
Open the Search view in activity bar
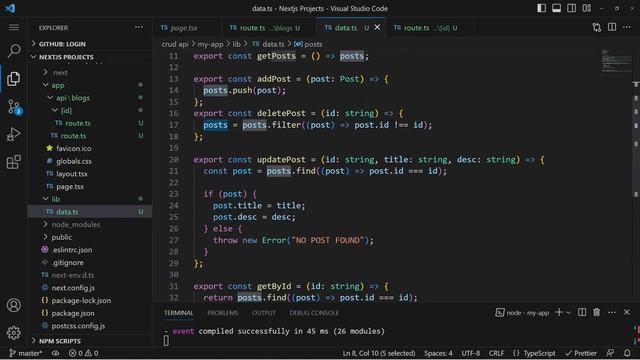tap(14, 51)
